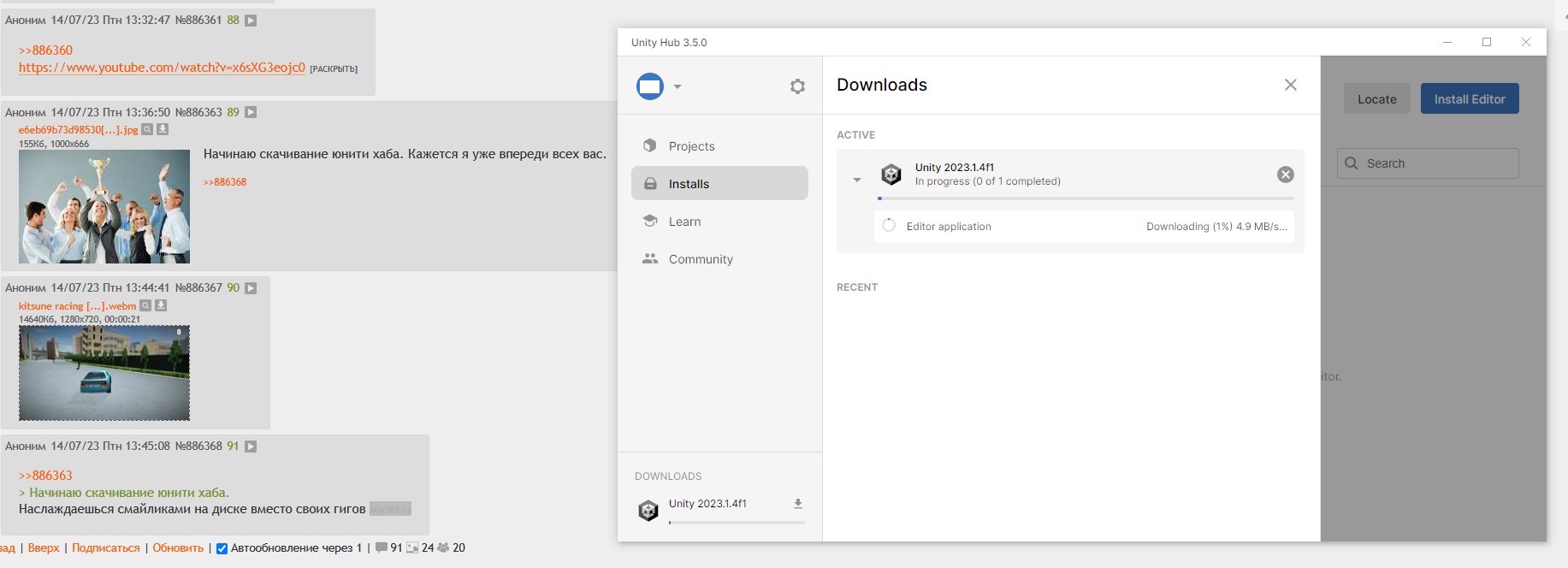Screen dimensions: 1568x568
Task: Click the Unity logo of the active download
Action: pos(891,175)
